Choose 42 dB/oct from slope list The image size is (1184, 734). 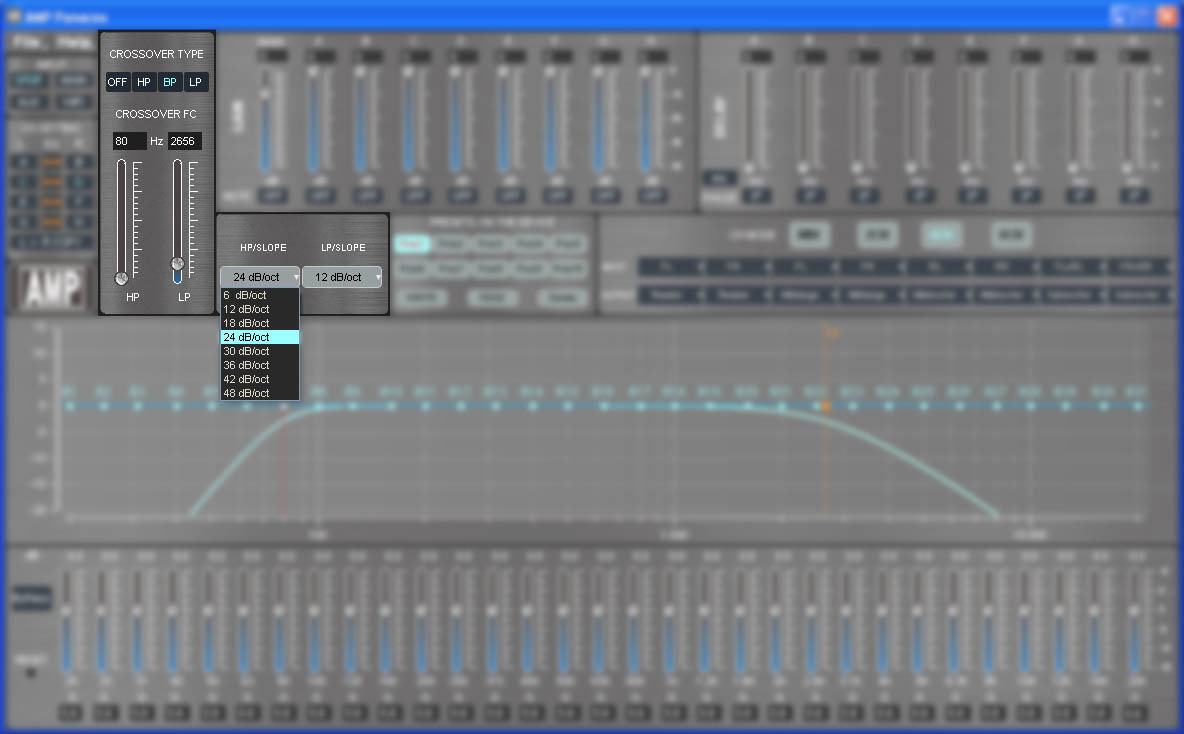[259, 380]
